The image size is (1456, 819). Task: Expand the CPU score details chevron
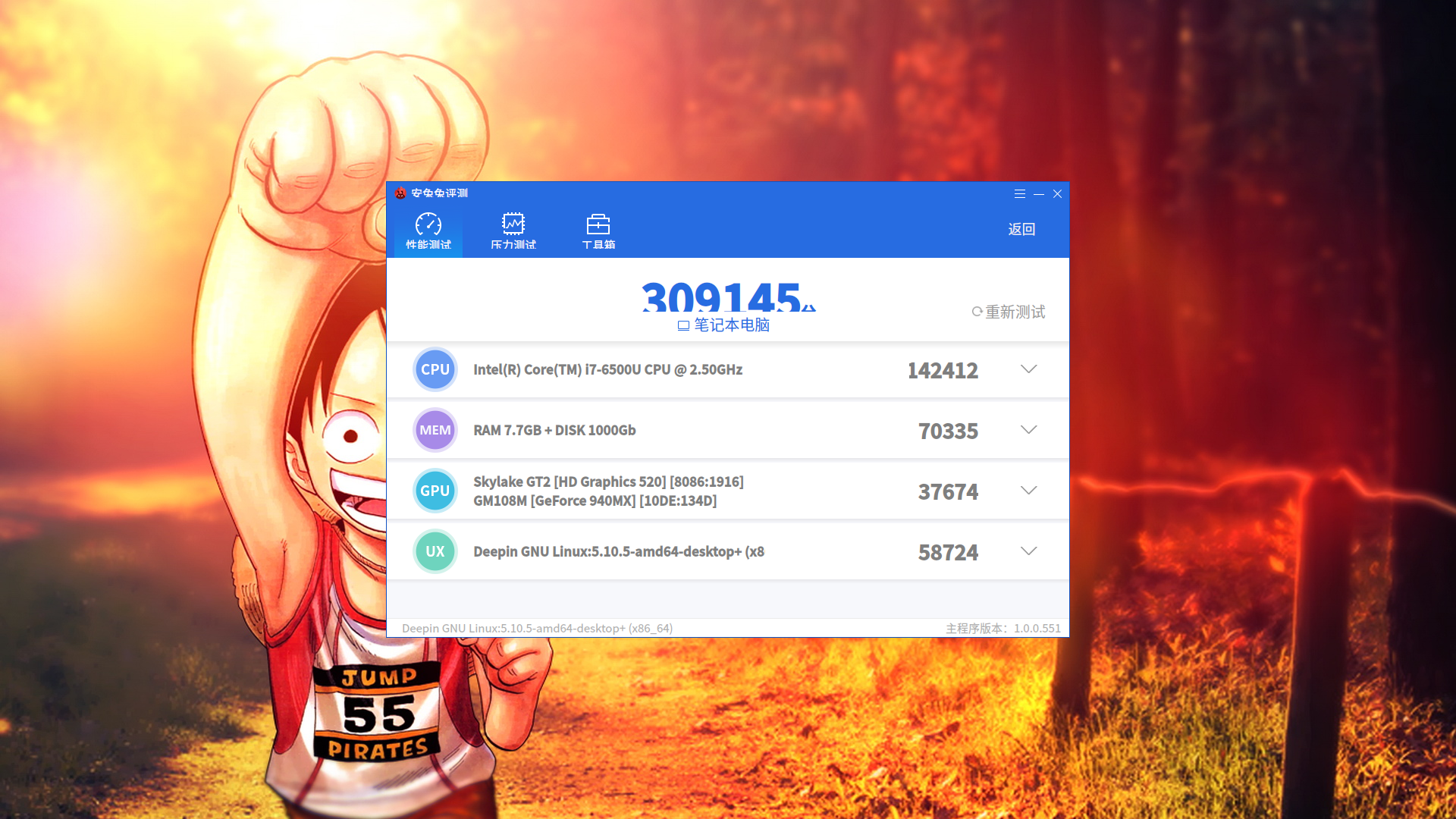point(1028,369)
